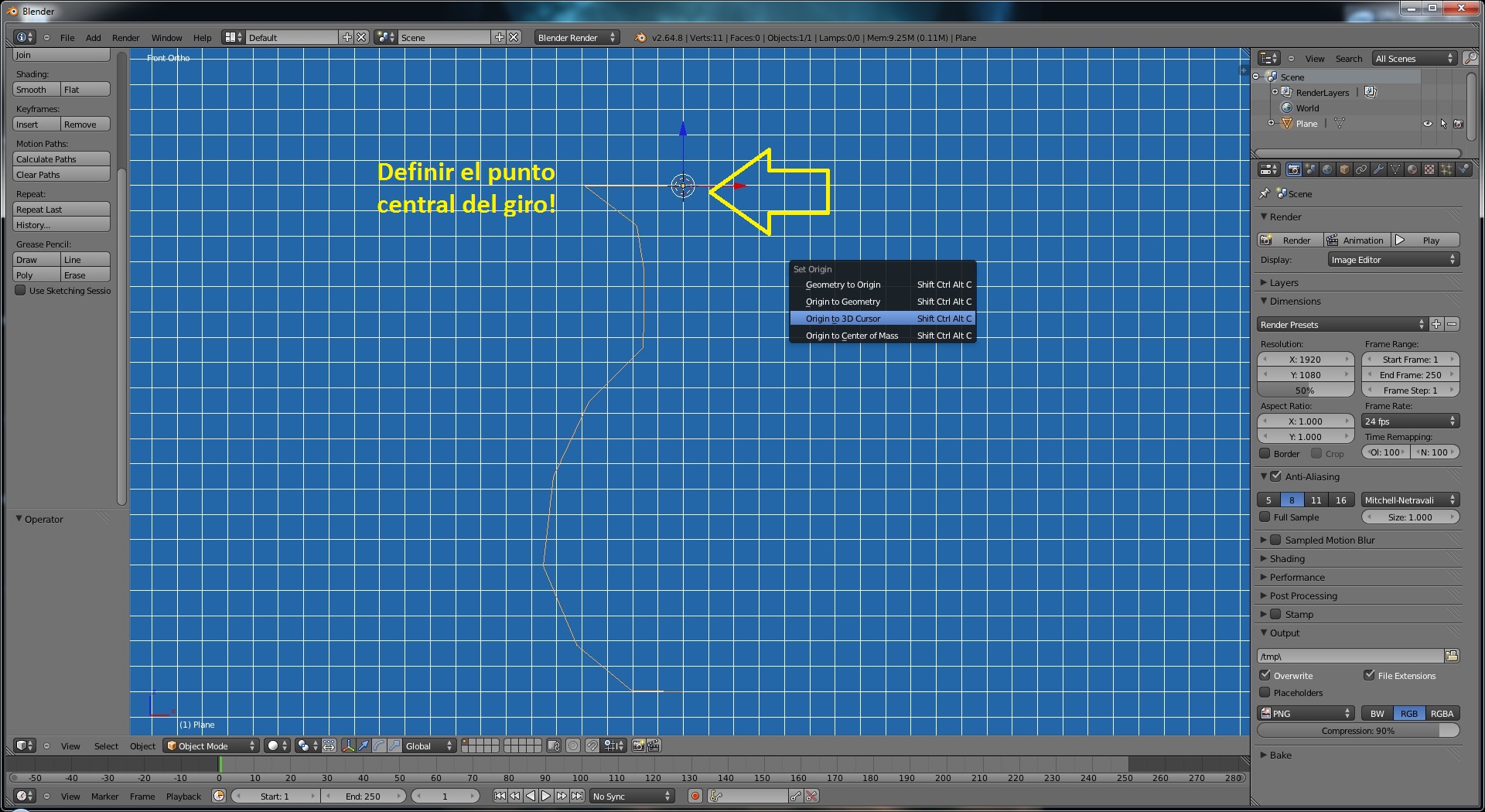The height and width of the screenshot is (812, 1485).
Task: Enable Use Sketching Session checkbox
Action: 21,290
